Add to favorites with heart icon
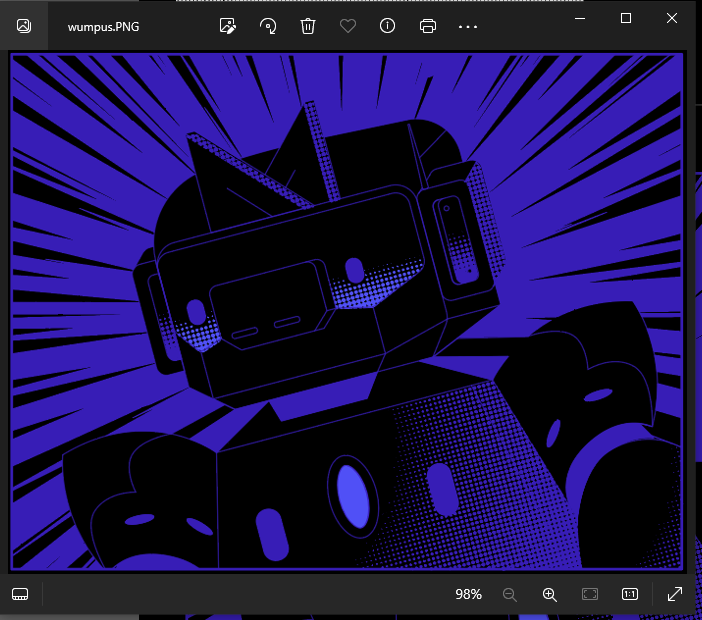This screenshot has width=702, height=620. pos(348,26)
